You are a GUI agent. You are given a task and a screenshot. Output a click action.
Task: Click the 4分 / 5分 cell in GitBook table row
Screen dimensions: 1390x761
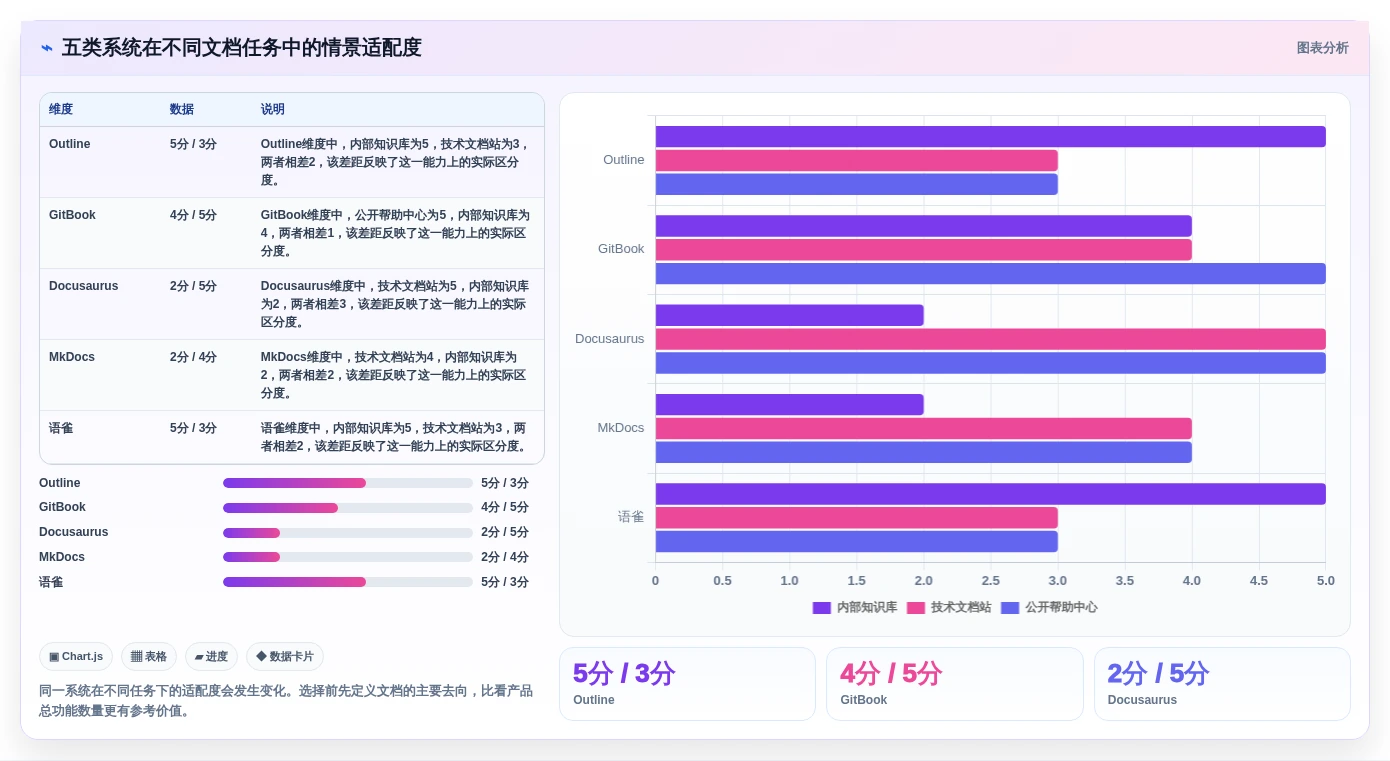[x=194, y=215]
